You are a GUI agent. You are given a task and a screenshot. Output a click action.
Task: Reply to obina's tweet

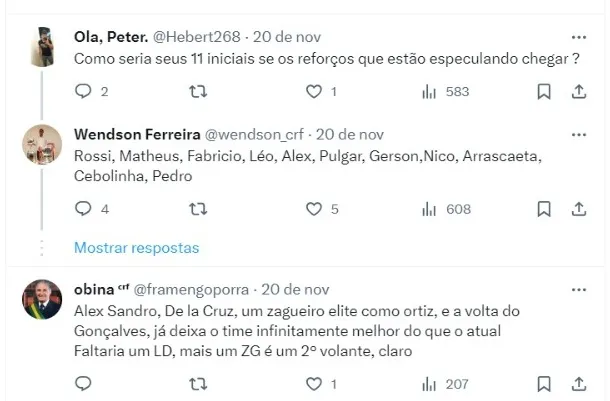tap(84, 383)
